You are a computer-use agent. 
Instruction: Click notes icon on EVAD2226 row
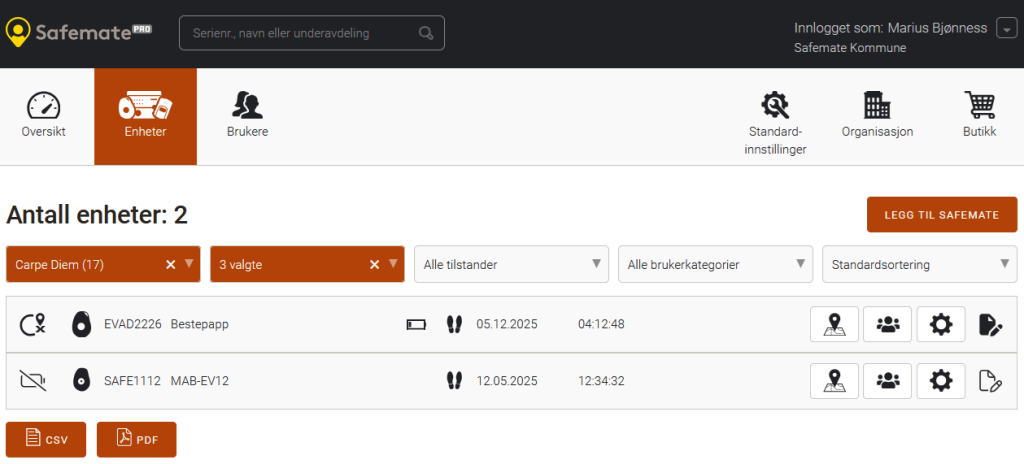988,324
